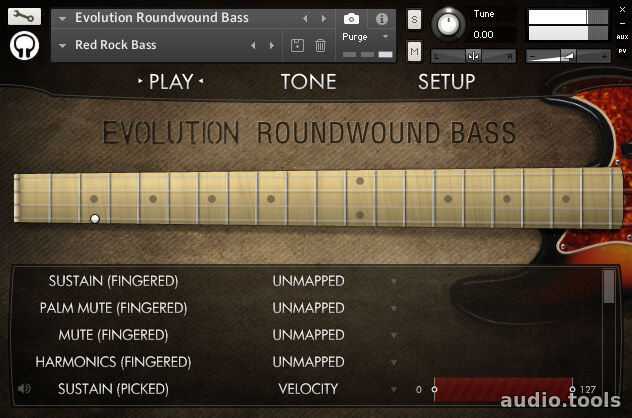The height and width of the screenshot is (418, 632).
Task: Toggle the PV button
Action: coord(622,51)
